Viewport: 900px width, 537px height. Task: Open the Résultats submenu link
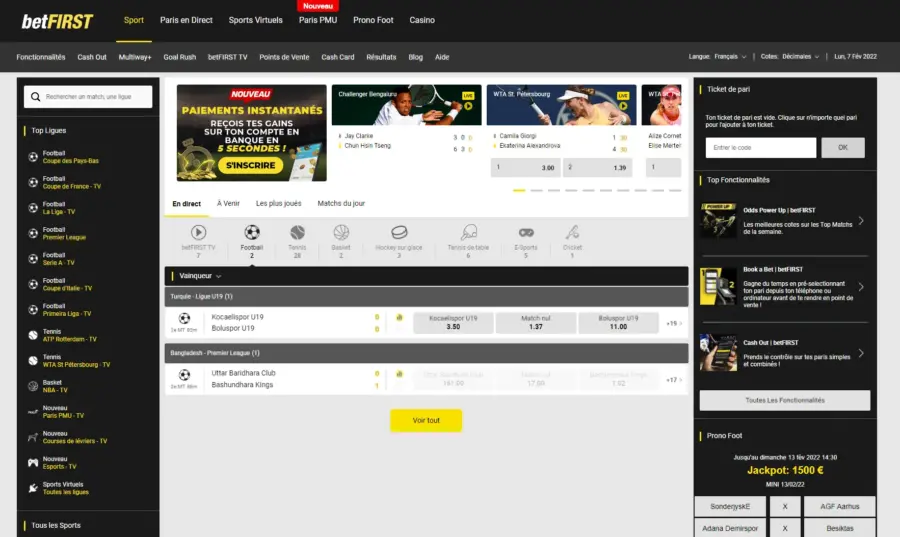(381, 57)
